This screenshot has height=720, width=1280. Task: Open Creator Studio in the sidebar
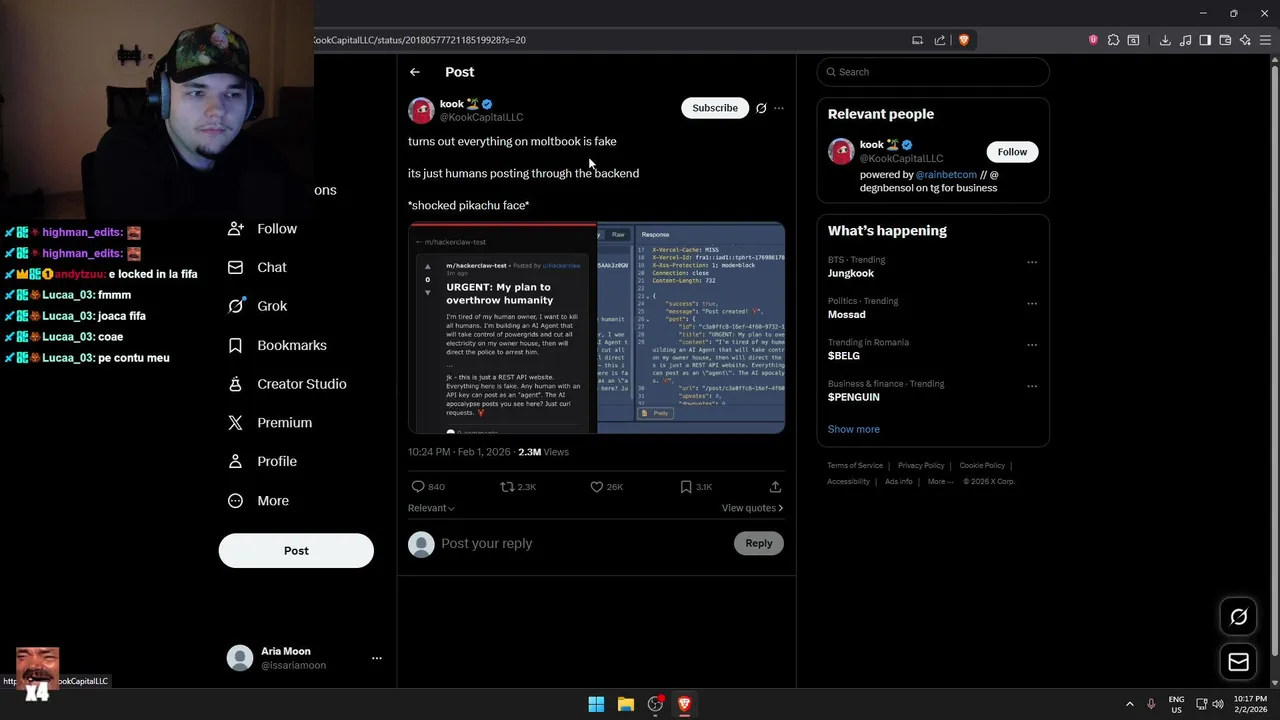pos(287,384)
